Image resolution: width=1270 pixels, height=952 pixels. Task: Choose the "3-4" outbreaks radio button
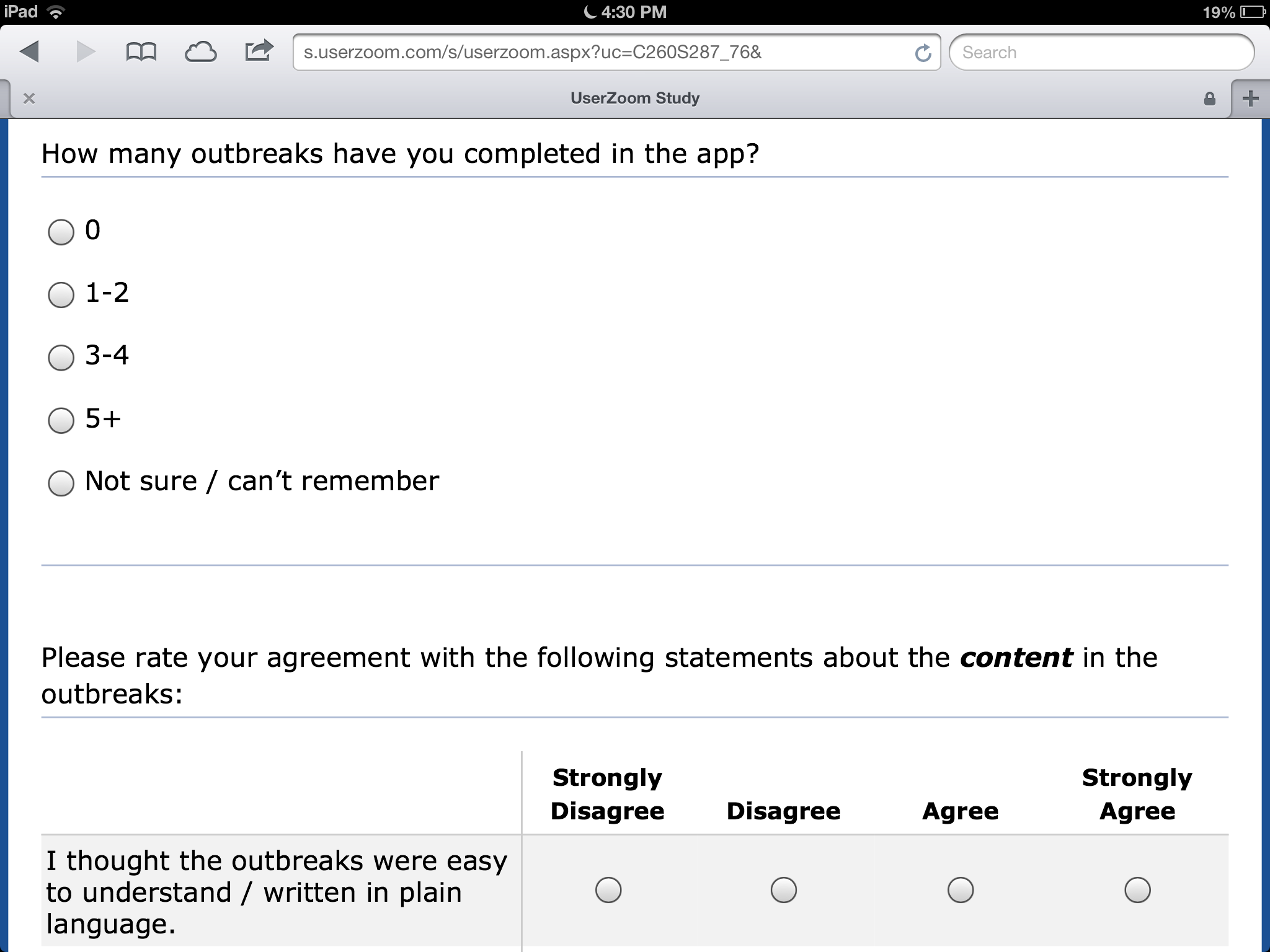(61, 358)
